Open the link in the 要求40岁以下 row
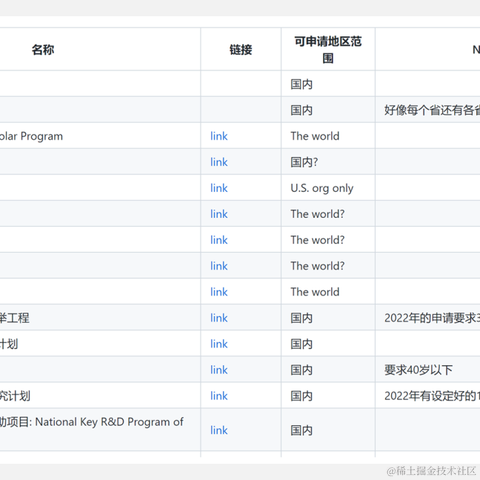480x480 pixels. click(x=219, y=370)
